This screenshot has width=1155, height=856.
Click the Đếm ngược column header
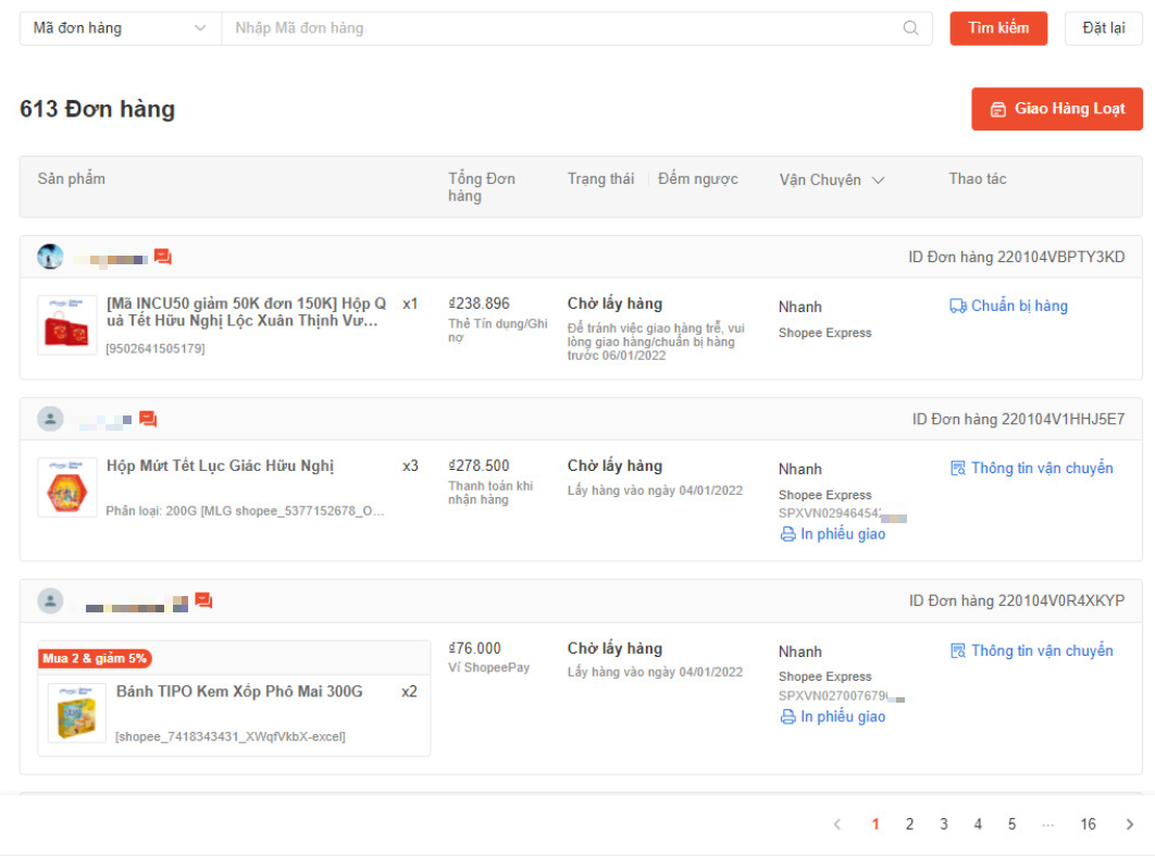[698, 179]
